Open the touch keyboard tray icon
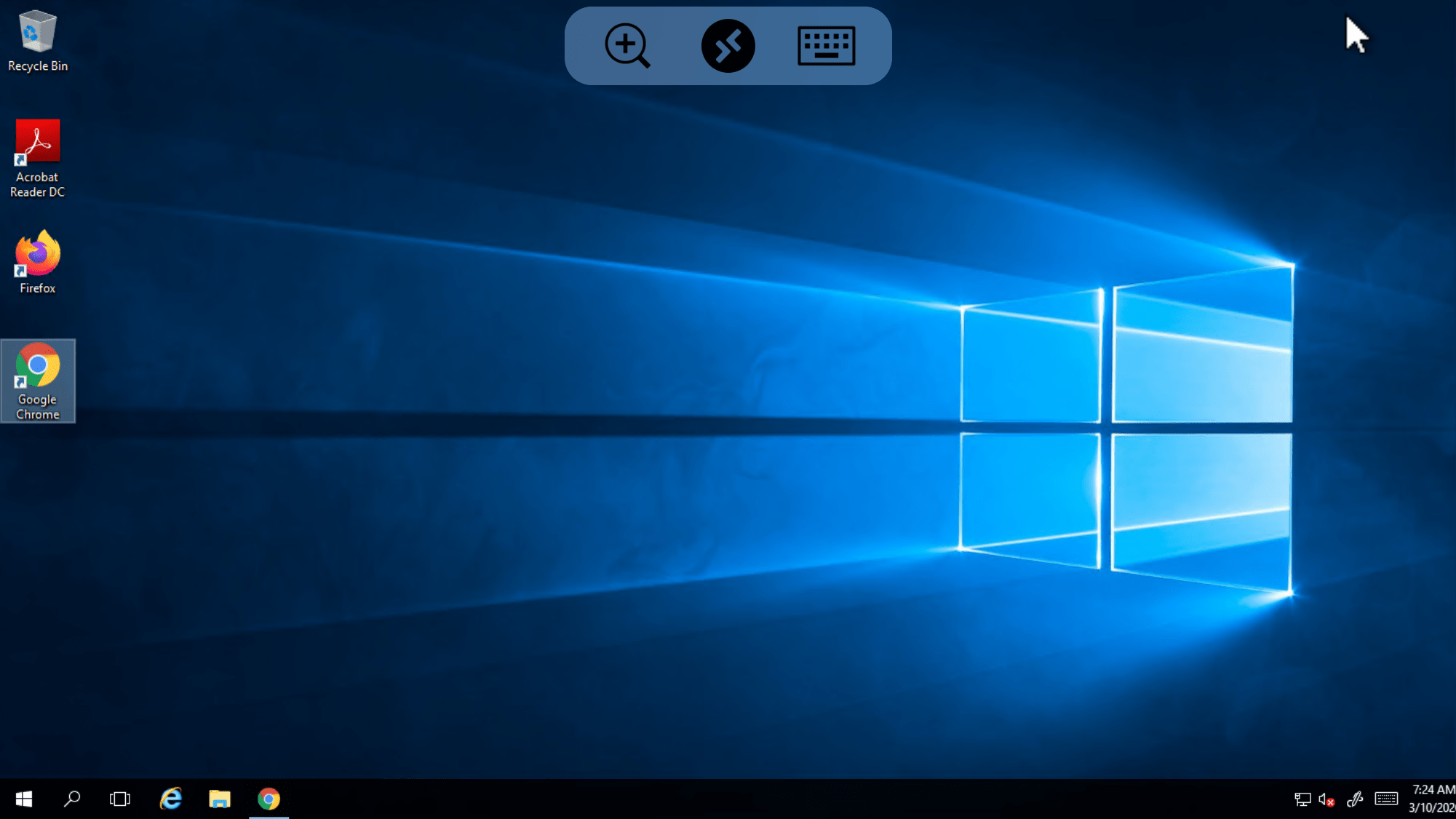 [1386, 799]
